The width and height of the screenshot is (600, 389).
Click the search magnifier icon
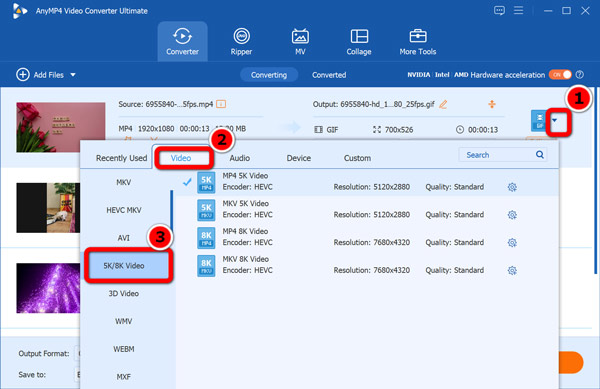pyautogui.click(x=540, y=155)
